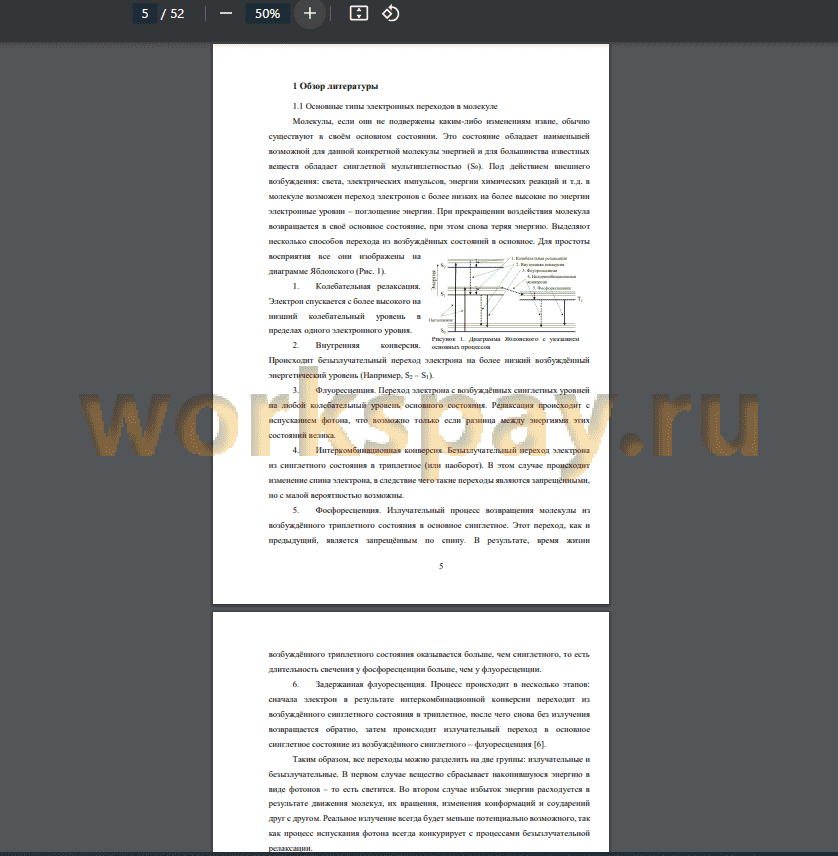Click the figure caption "Рисунок 1. Диаграмма Яблонского"

pyautogui.click(x=505, y=343)
